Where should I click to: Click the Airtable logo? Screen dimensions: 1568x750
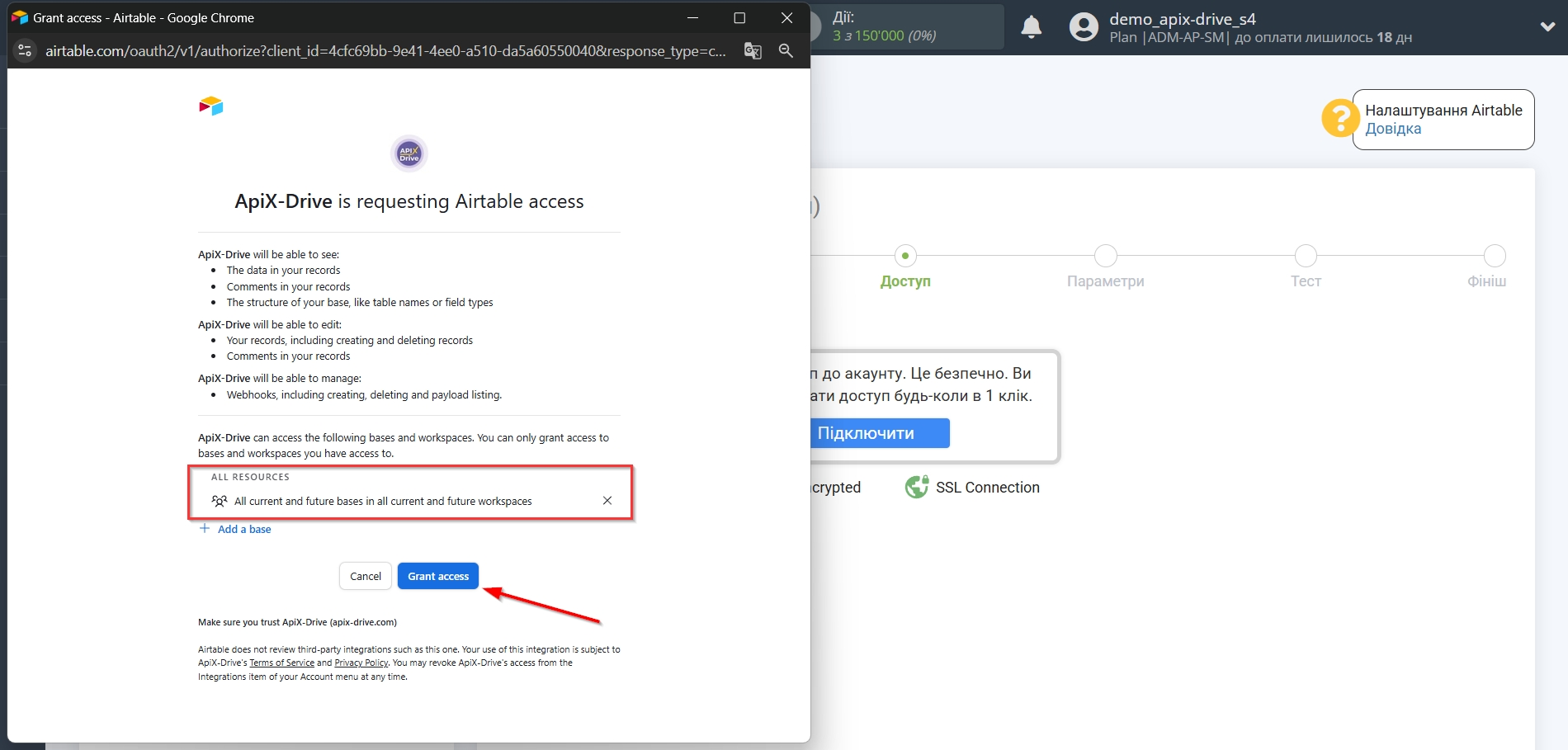pyautogui.click(x=211, y=106)
